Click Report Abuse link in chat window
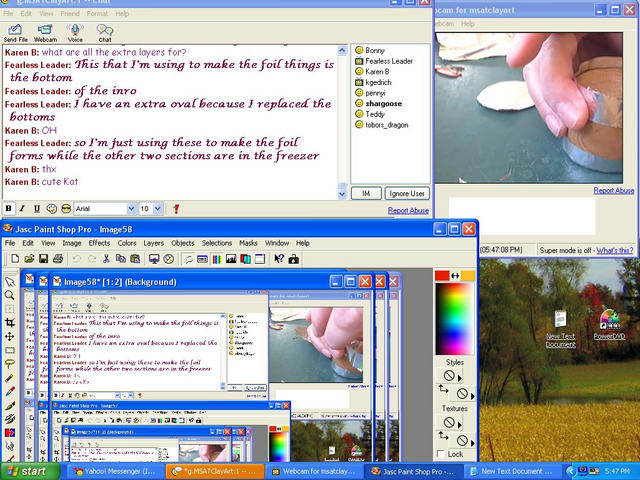 (x=408, y=211)
